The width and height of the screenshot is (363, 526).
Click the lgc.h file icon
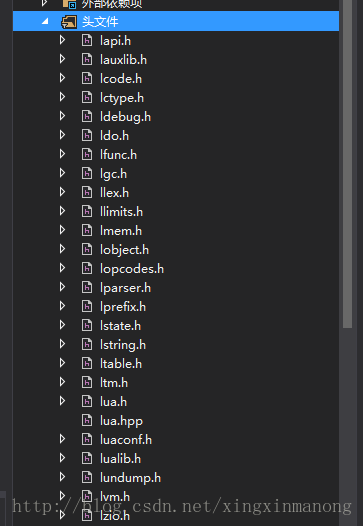pyautogui.click(x=87, y=173)
